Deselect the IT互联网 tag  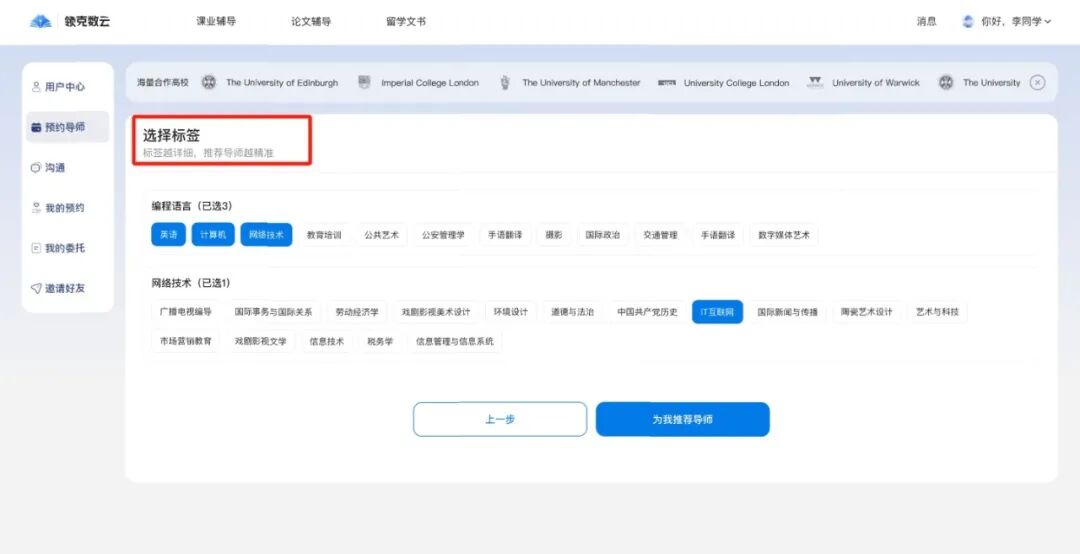tap(717, 312)
